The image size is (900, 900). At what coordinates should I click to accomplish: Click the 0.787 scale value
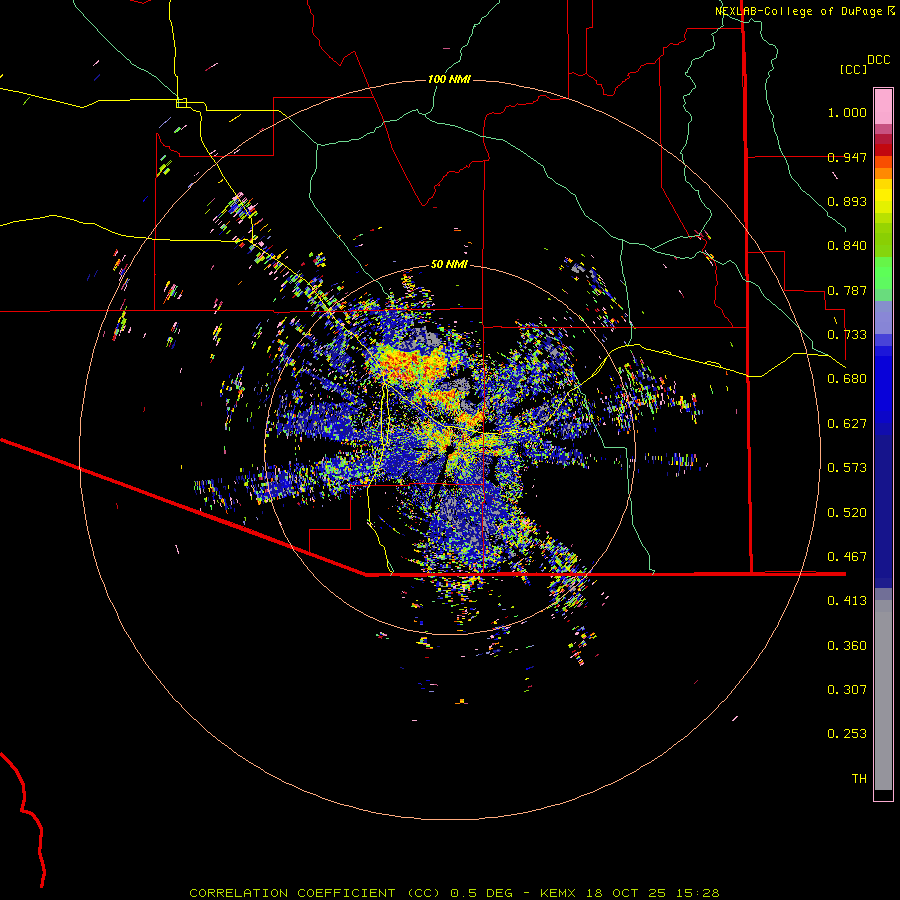[847, 290]
